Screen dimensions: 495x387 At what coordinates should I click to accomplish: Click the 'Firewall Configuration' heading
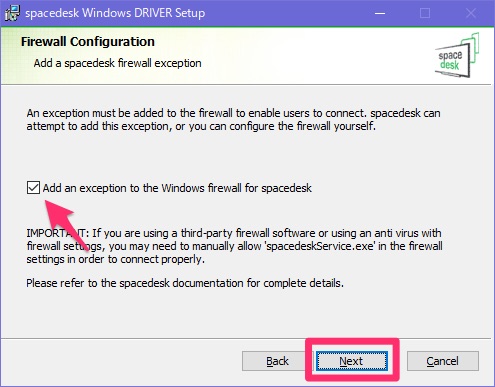click(88, 42)
